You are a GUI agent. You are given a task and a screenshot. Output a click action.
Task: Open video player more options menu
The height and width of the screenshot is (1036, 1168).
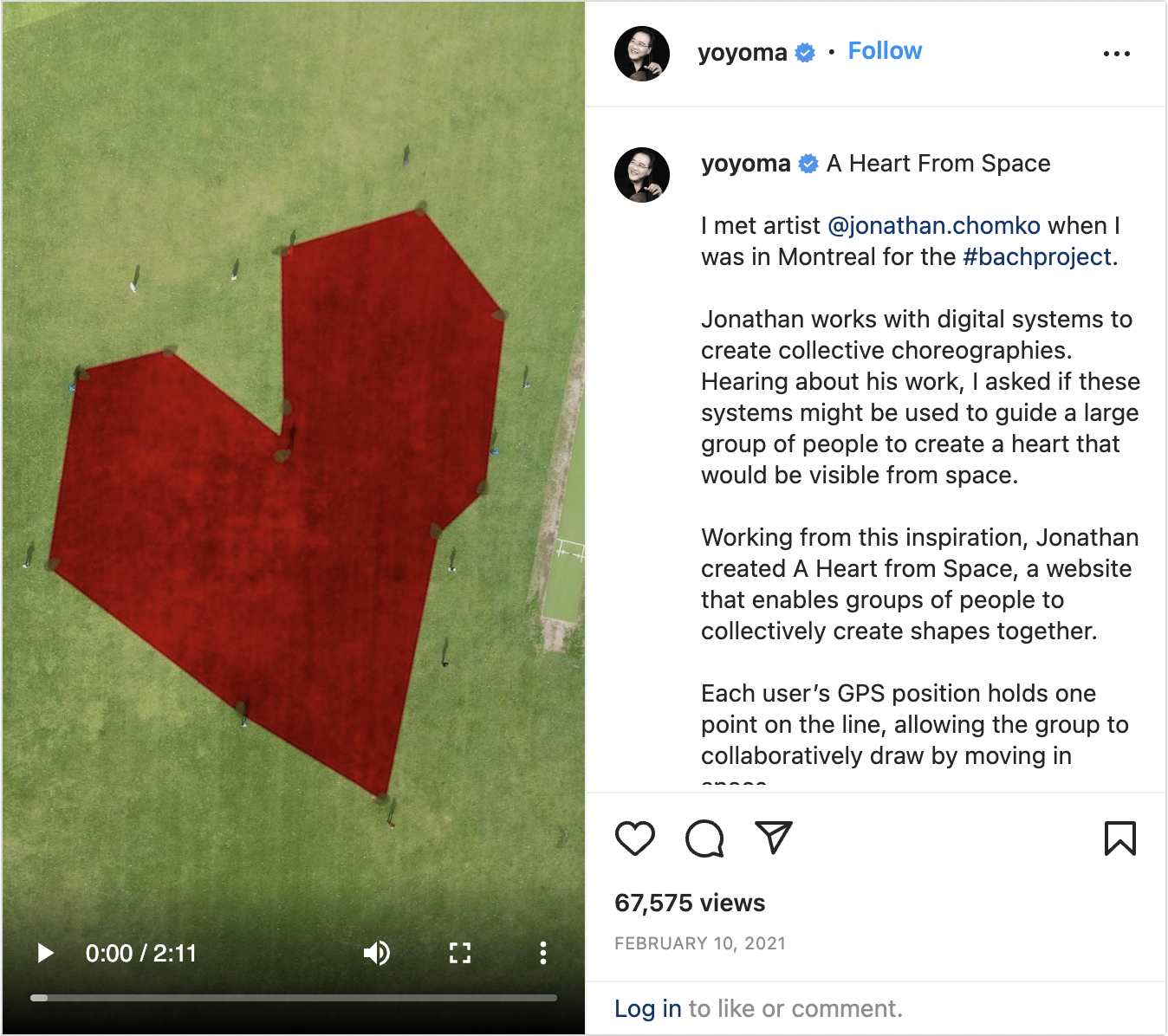click(543, 954)
